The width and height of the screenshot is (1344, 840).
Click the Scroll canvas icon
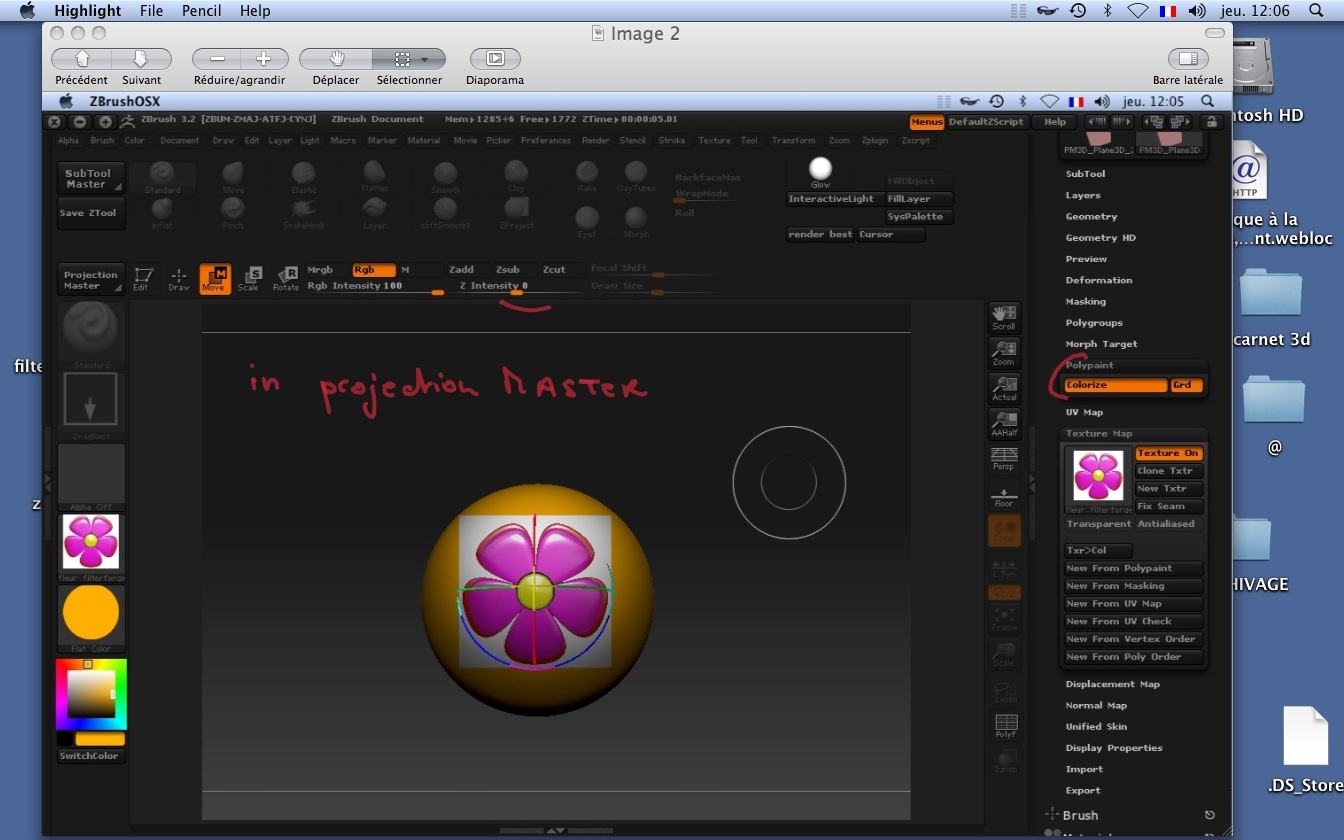tap(1004, 317)
